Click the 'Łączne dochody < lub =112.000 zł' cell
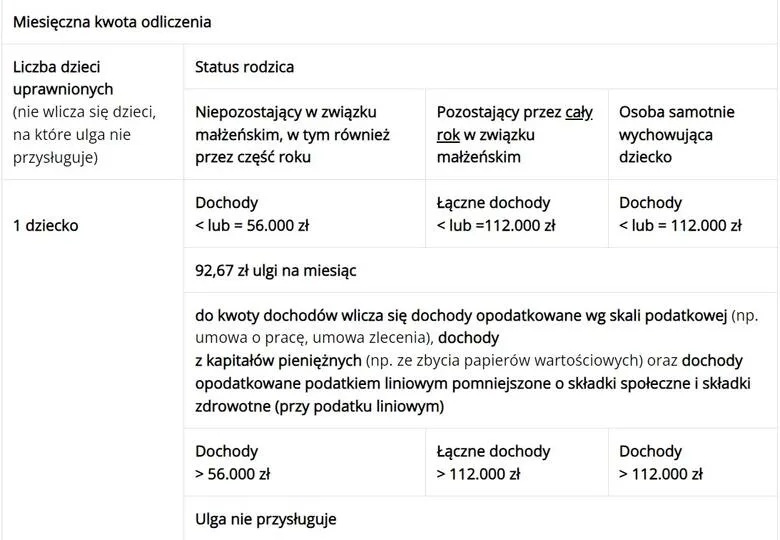The image size is (780, 540). coord(496,214)
